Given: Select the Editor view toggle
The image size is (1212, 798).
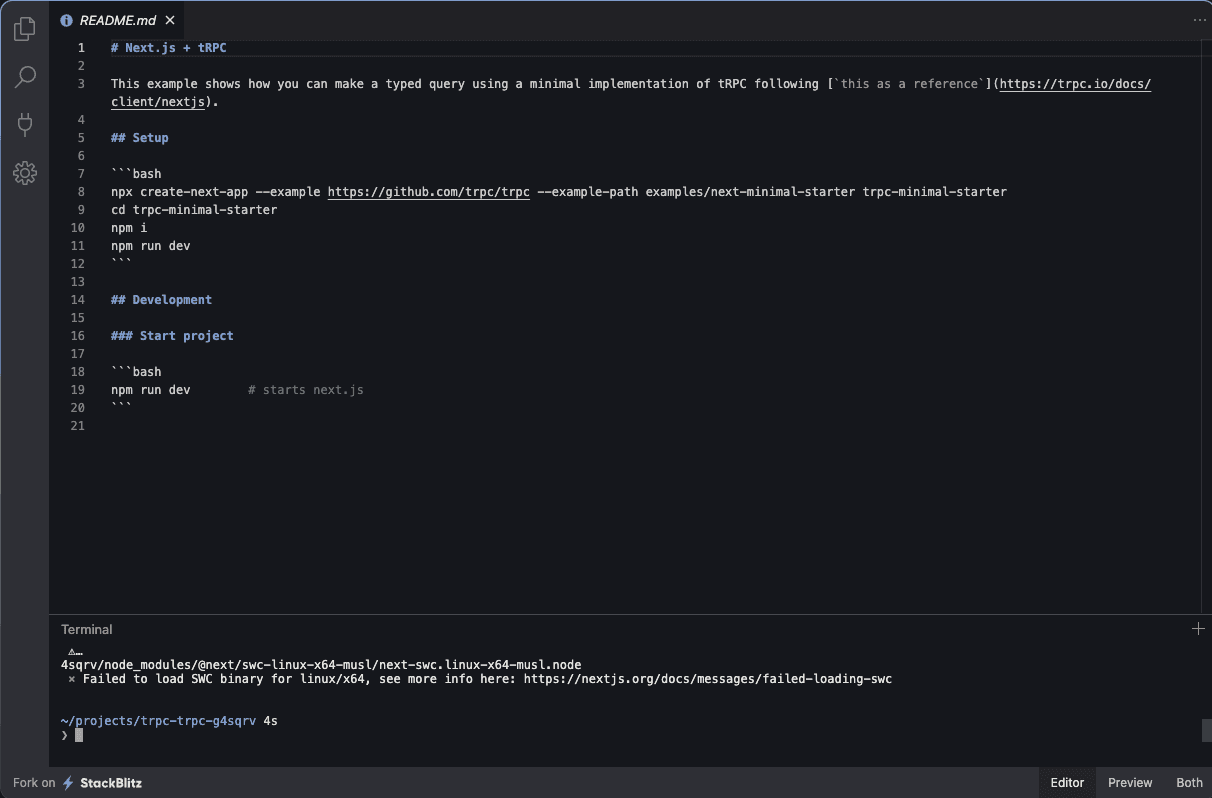Looking at the screenshot, I should pyautogui.click(x=1066, y=783).
